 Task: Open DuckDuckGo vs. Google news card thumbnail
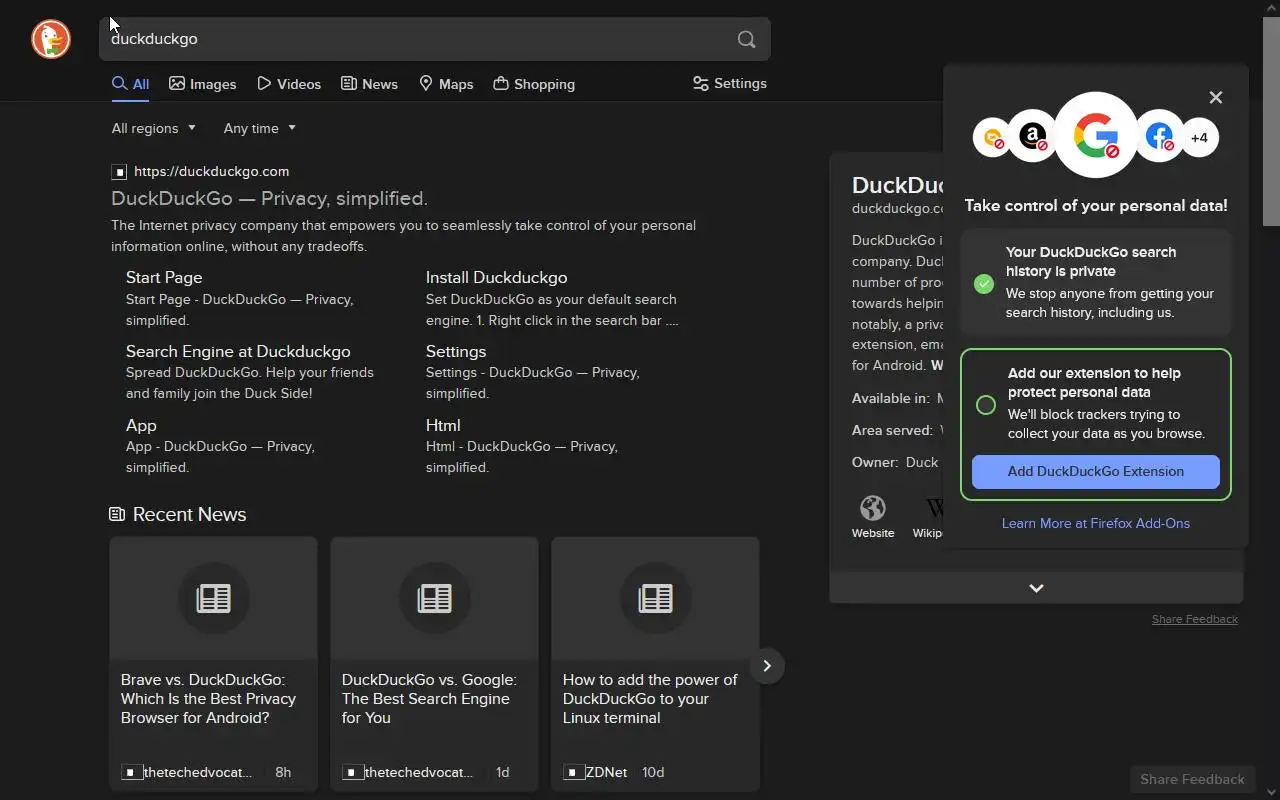click(x=434, y=598)
